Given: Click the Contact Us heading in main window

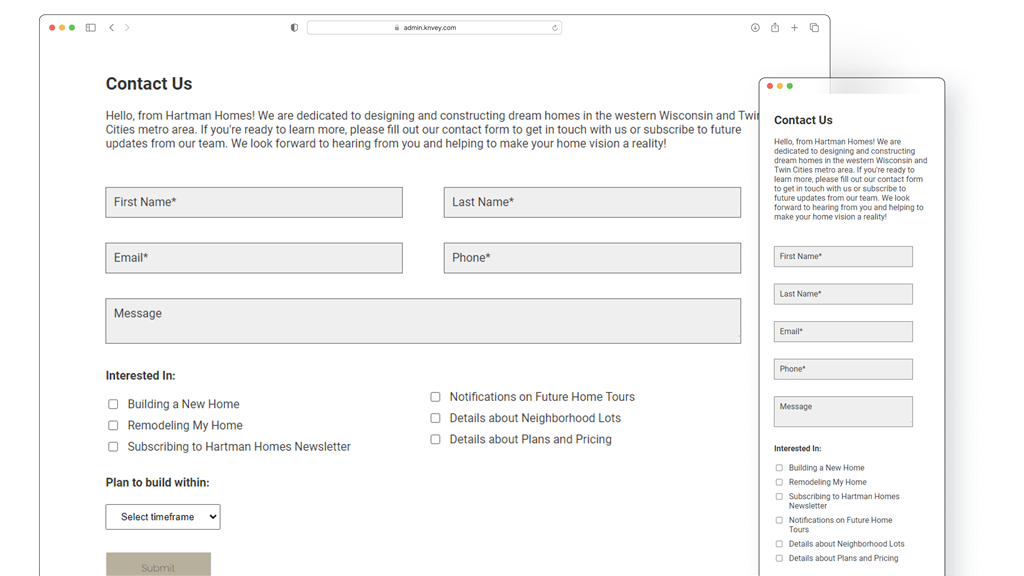Looking at the screenshot, I should point(149,84).
